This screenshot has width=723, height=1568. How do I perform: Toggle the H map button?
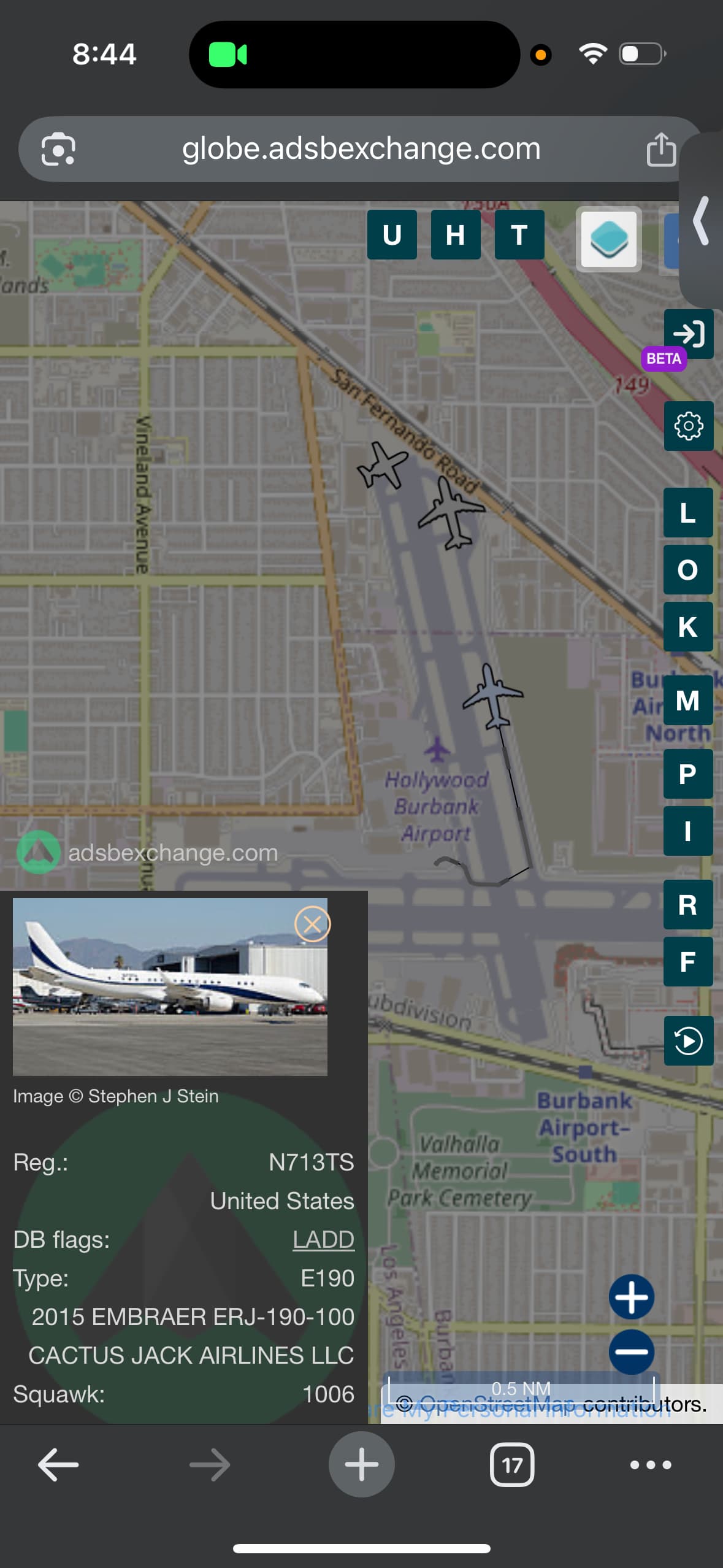pos(456,235)
